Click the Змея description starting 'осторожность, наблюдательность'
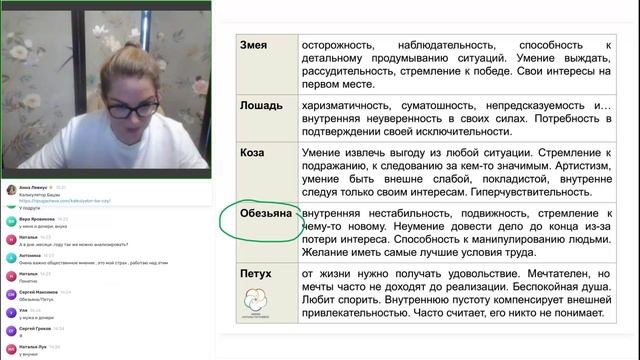Viewport: 640px width, 360px height. point(456,64)
